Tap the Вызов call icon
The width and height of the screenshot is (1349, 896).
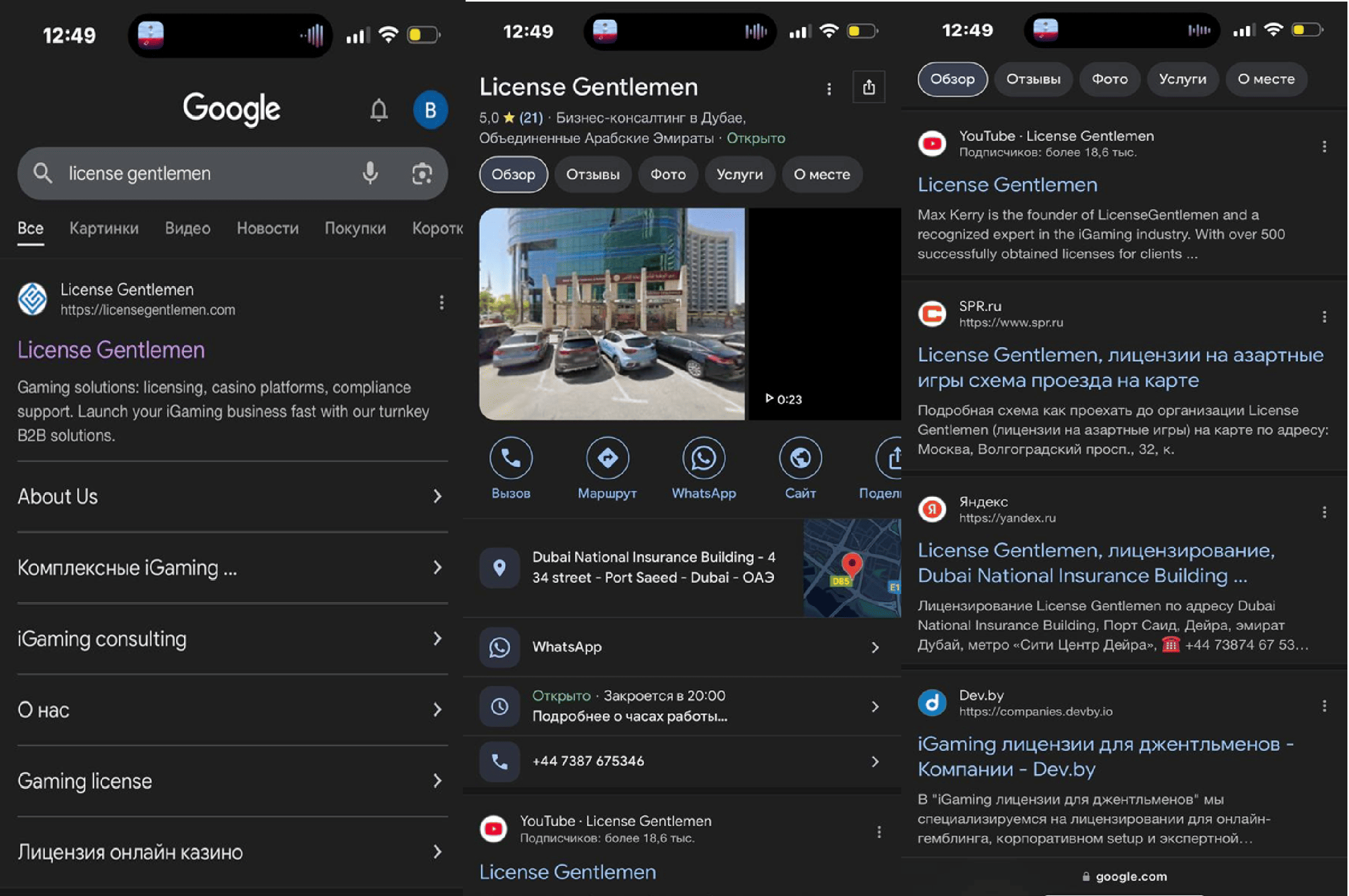510,458
